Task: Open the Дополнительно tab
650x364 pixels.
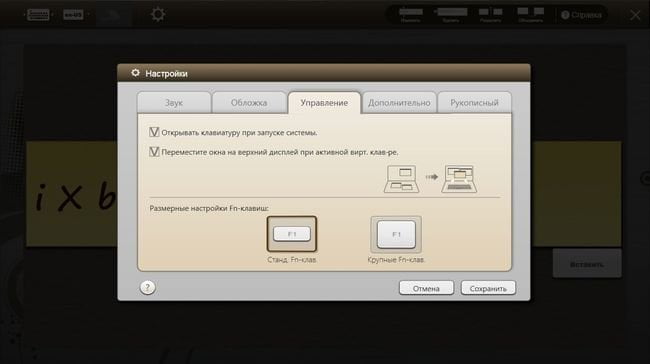Action: pos(399,102)
